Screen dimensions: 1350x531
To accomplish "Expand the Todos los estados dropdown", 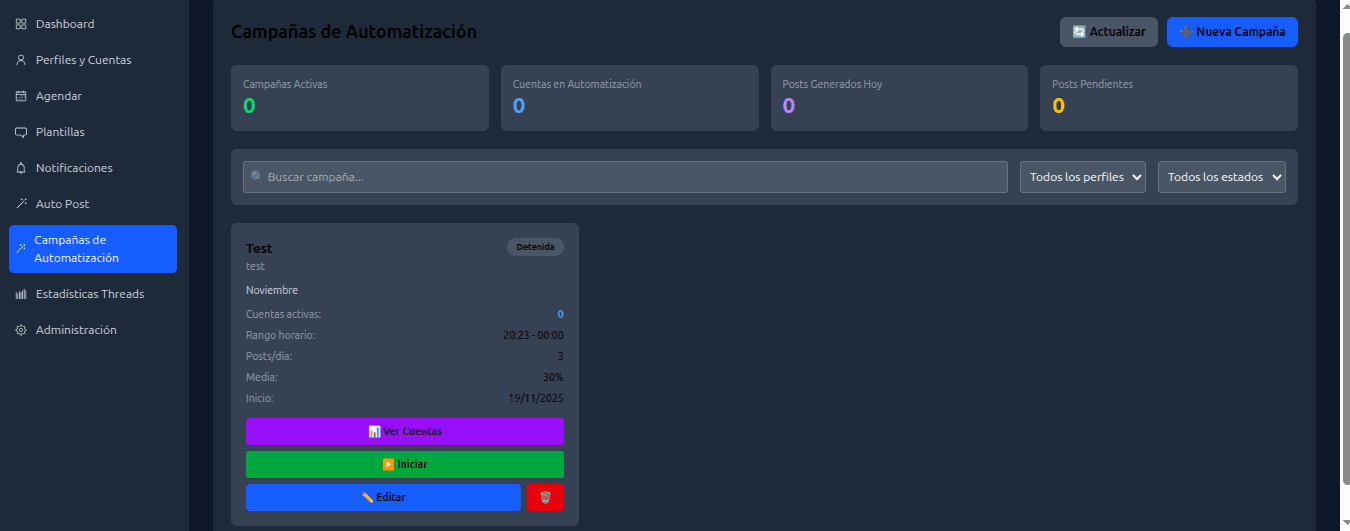I will (x=1222, y=177).
